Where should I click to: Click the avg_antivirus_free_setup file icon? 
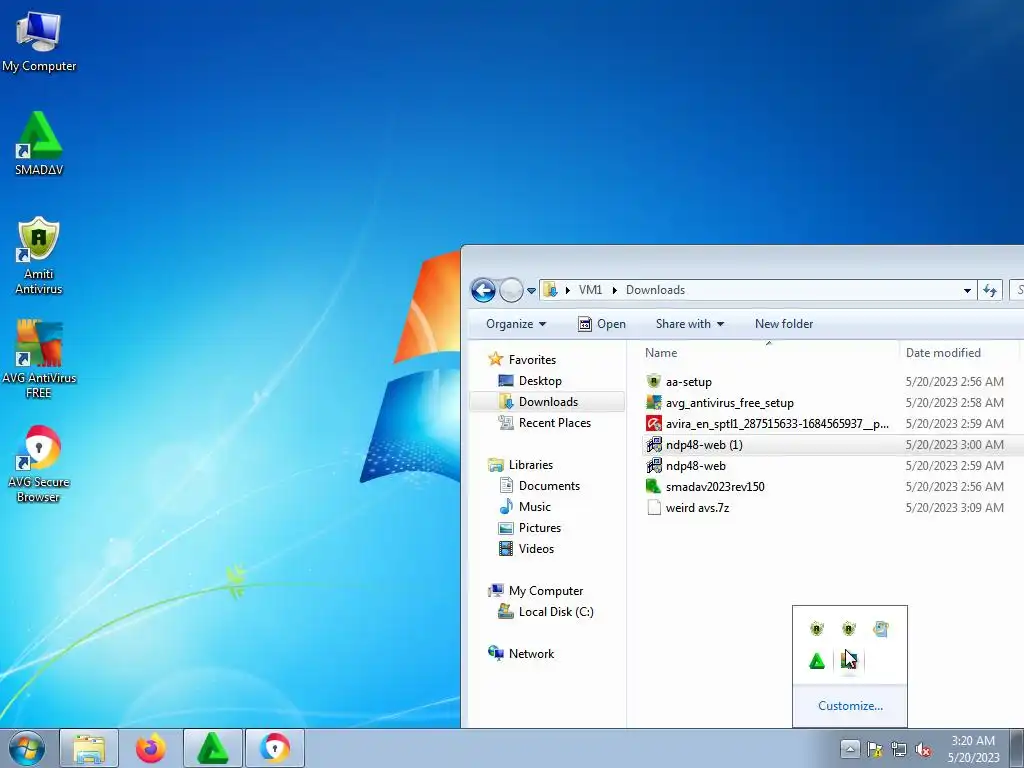654,402
